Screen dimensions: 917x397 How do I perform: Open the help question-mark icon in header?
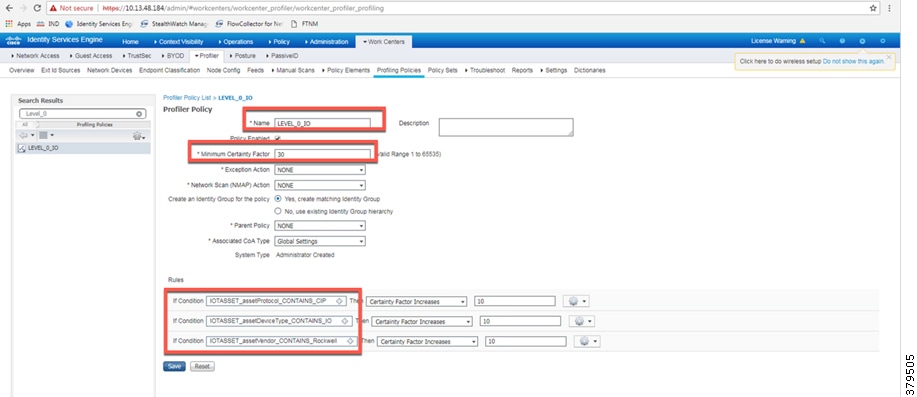842,41
